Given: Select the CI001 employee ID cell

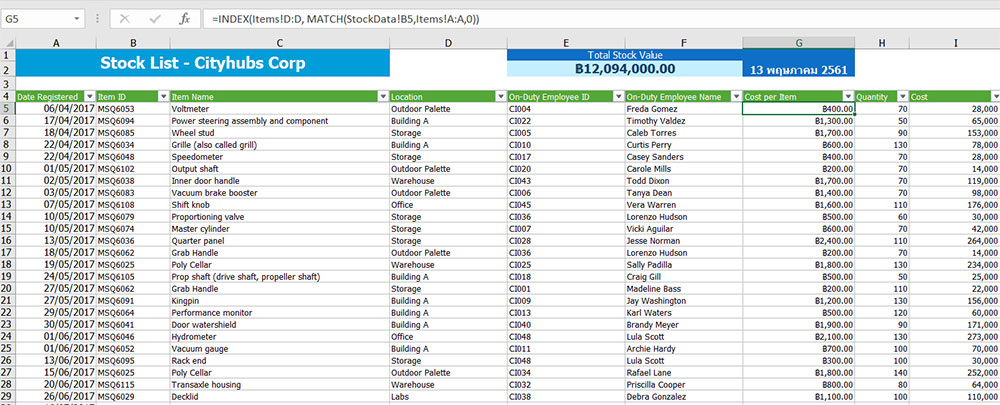Looking at the screenshot, I should click(x=566, y=289).
